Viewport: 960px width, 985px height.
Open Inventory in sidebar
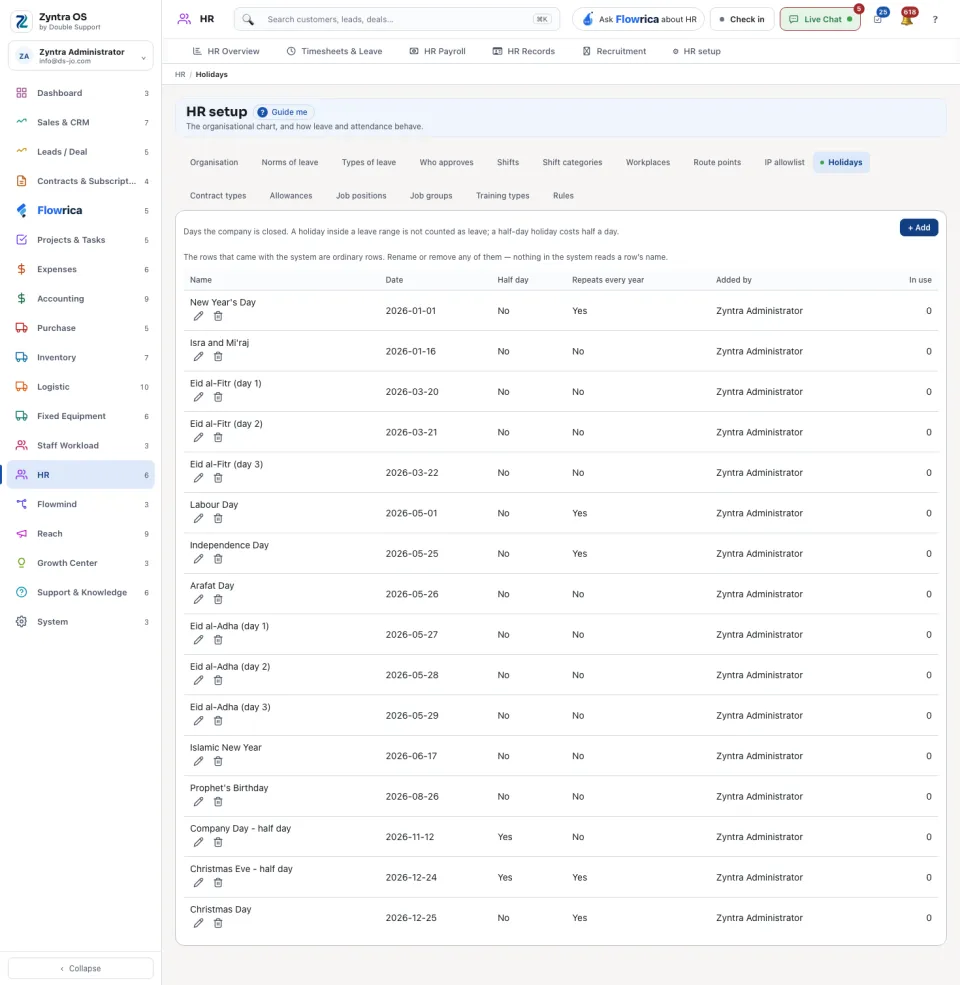pos(80,357)
